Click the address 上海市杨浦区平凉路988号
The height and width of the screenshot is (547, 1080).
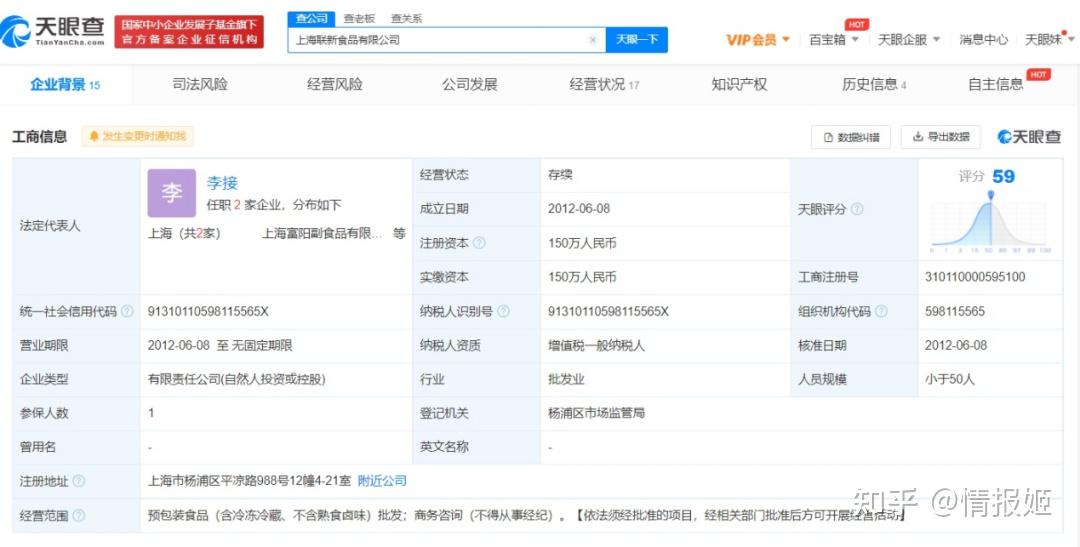249,481
